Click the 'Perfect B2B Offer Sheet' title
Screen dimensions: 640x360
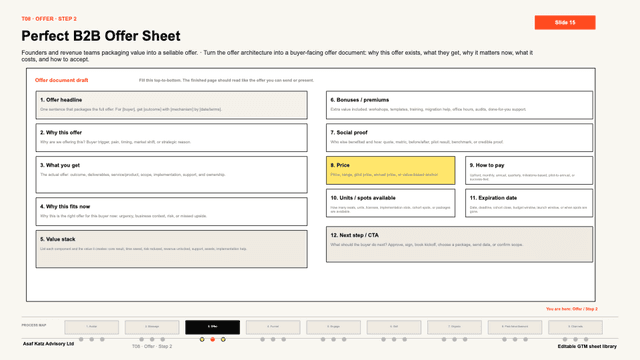(101, 36)
